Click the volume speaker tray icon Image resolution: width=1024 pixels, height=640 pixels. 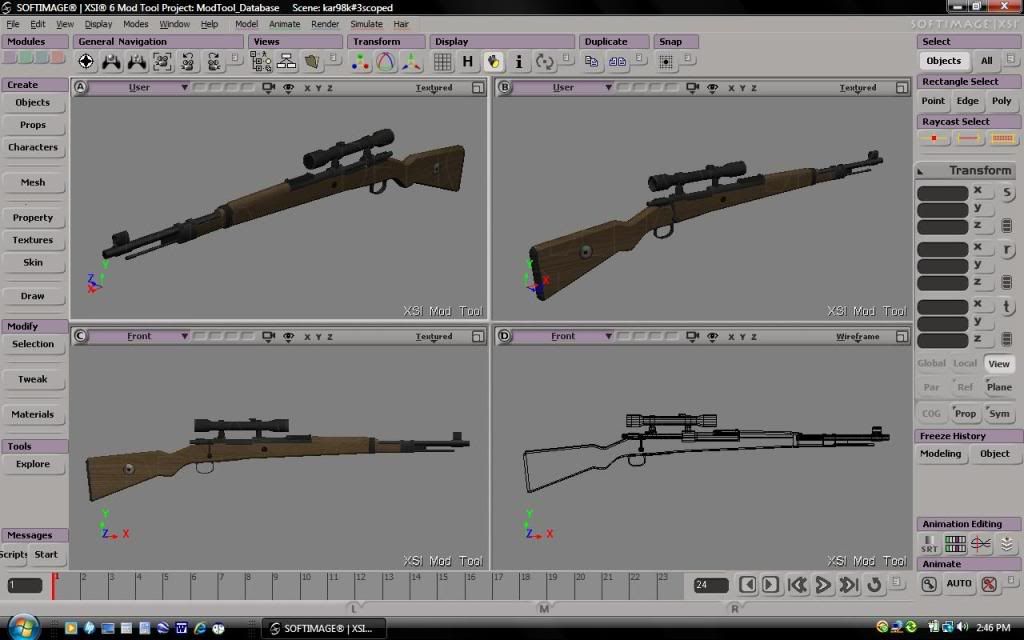962,628
